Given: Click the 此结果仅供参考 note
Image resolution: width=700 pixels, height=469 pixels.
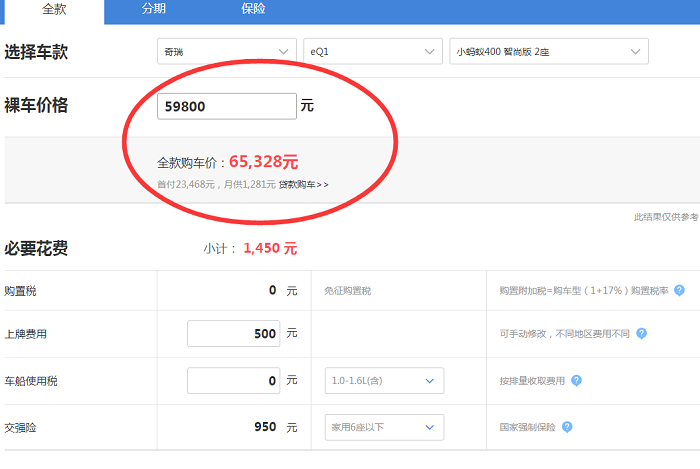Looking at the screenshot, I should pos(666,217).
